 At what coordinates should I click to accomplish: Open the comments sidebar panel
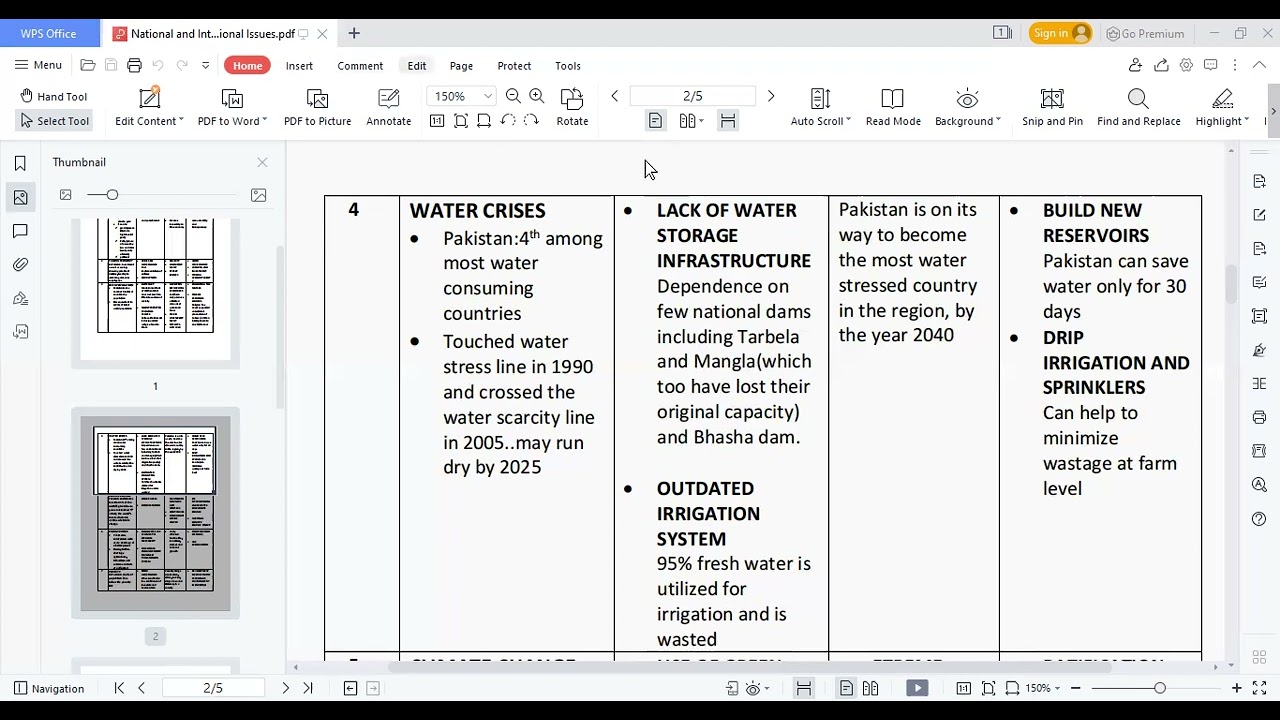[20, 231]
